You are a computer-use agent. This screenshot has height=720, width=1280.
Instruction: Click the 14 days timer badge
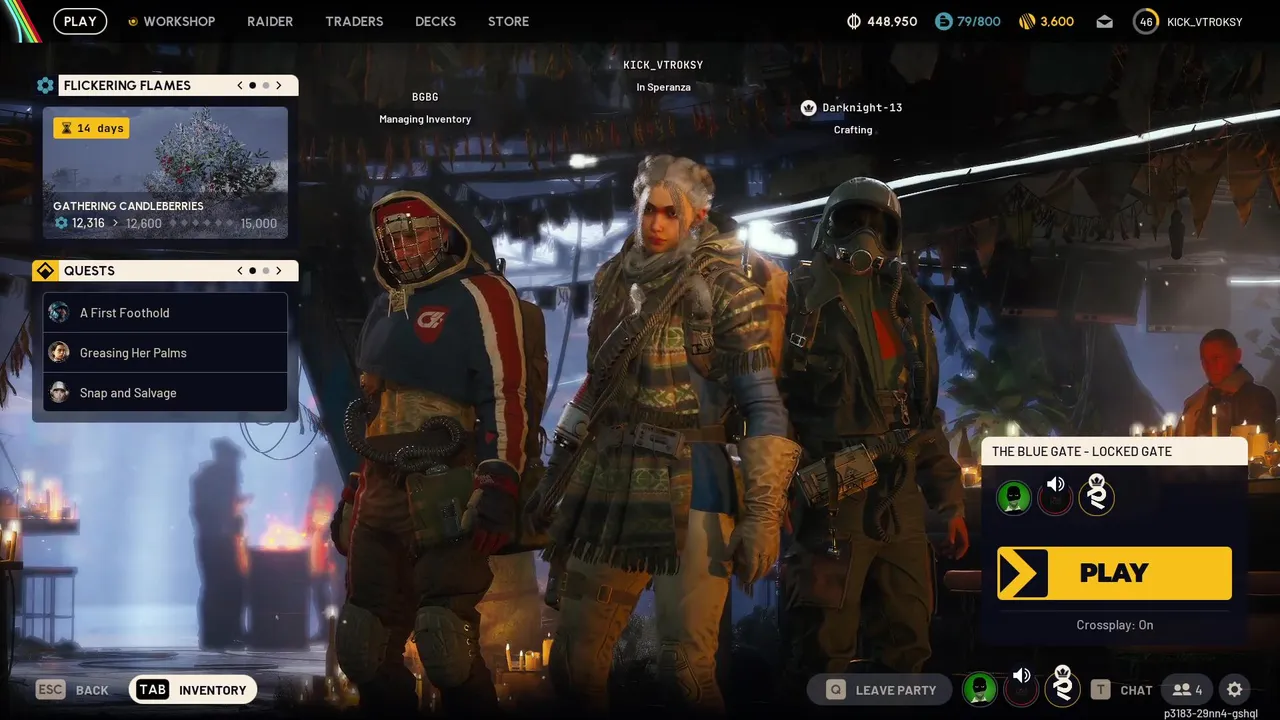(91, 128)
